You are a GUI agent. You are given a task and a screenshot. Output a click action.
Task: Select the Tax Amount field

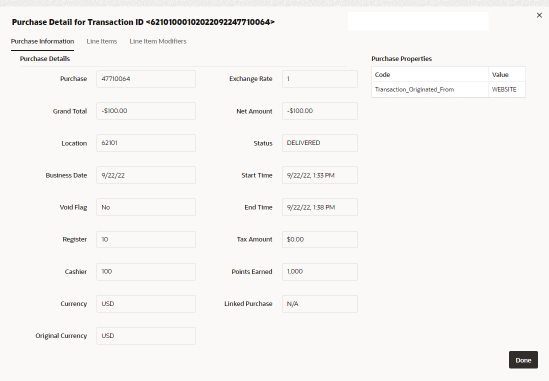[320, 240]
